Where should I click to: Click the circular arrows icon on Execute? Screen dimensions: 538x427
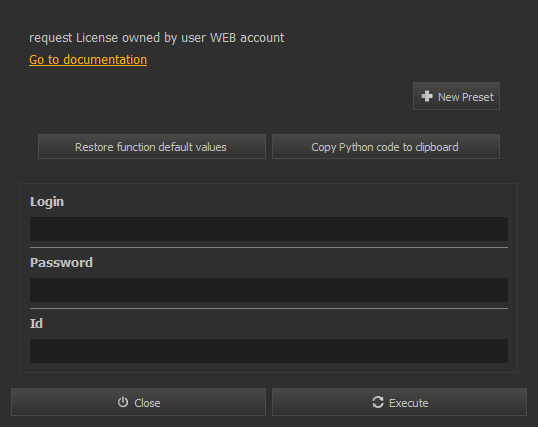(x=378, y=402)
